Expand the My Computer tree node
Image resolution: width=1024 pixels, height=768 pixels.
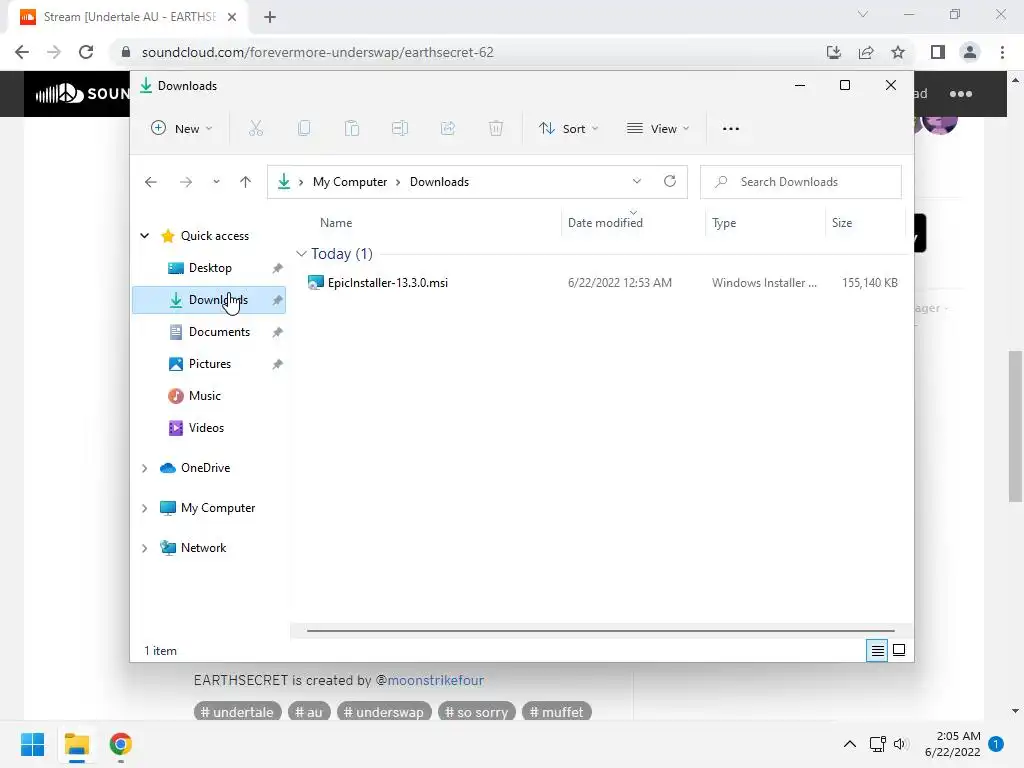click(145, 508)
